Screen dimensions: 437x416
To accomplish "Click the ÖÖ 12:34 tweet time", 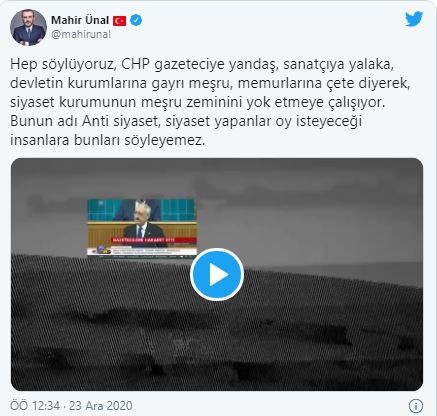I will [x=35, y=406].
